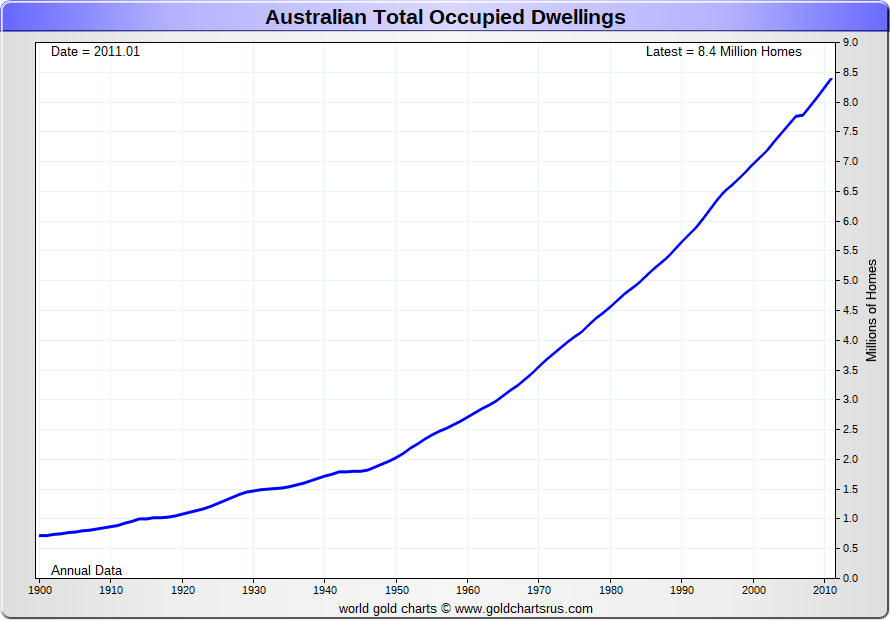Select the 1970 x-axis year label
Viewport: 890px width, 620px height.
539,590
